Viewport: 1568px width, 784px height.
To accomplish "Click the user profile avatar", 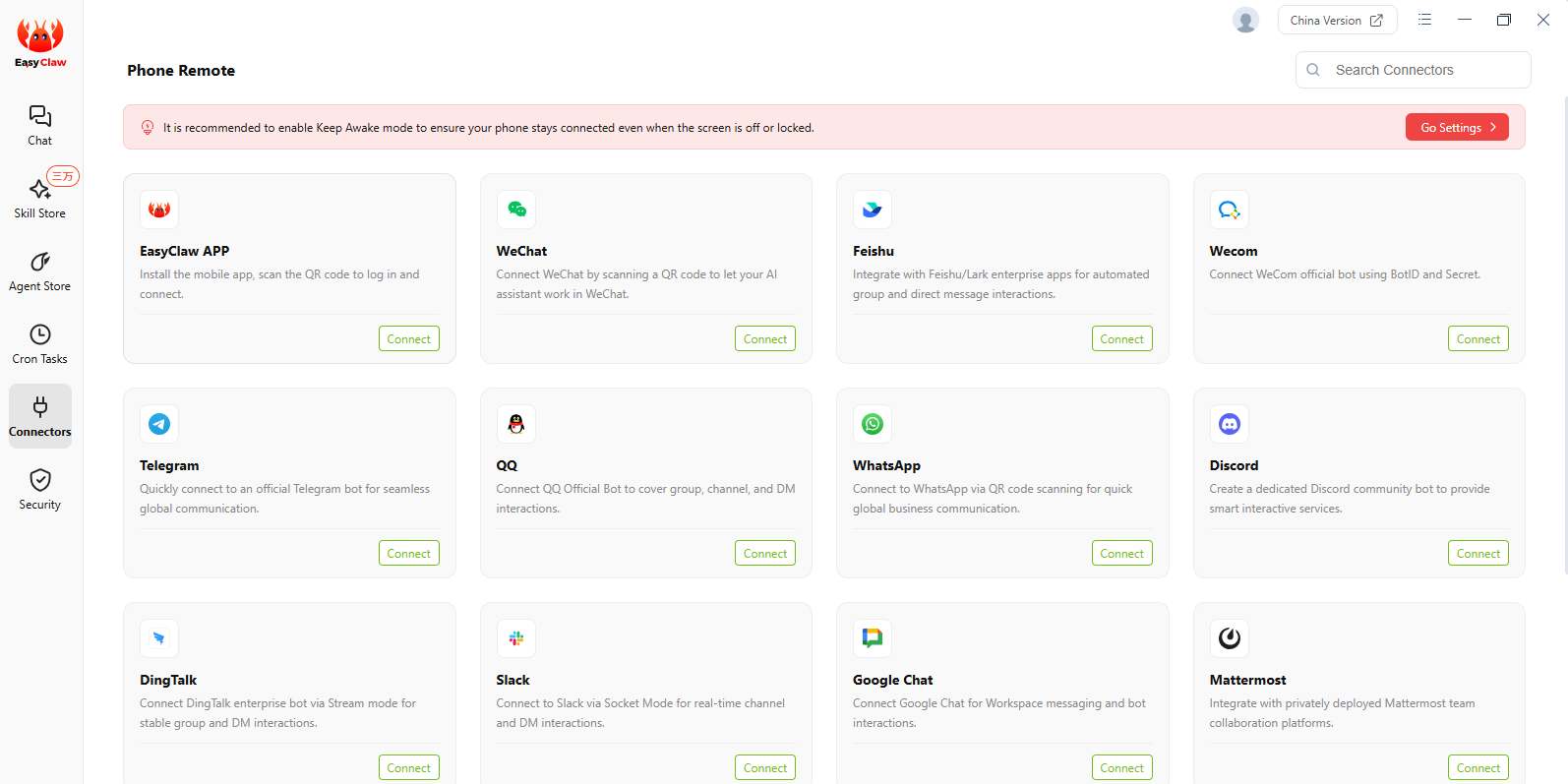I will pos(1245,20).
